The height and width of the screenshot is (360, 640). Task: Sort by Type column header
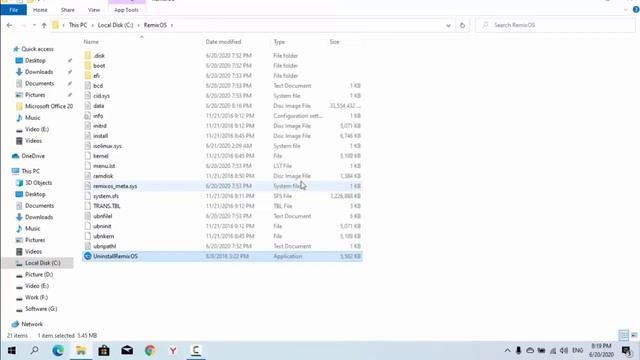(x=279, y=42)
